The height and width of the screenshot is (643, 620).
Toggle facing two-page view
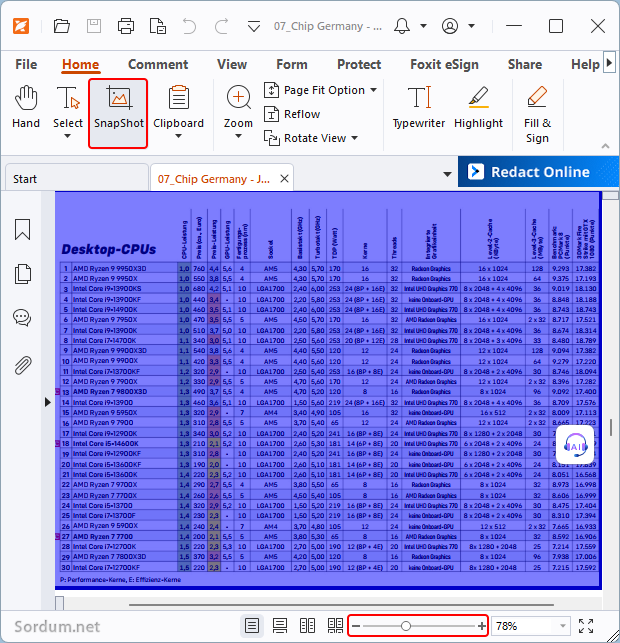[309, 626]
